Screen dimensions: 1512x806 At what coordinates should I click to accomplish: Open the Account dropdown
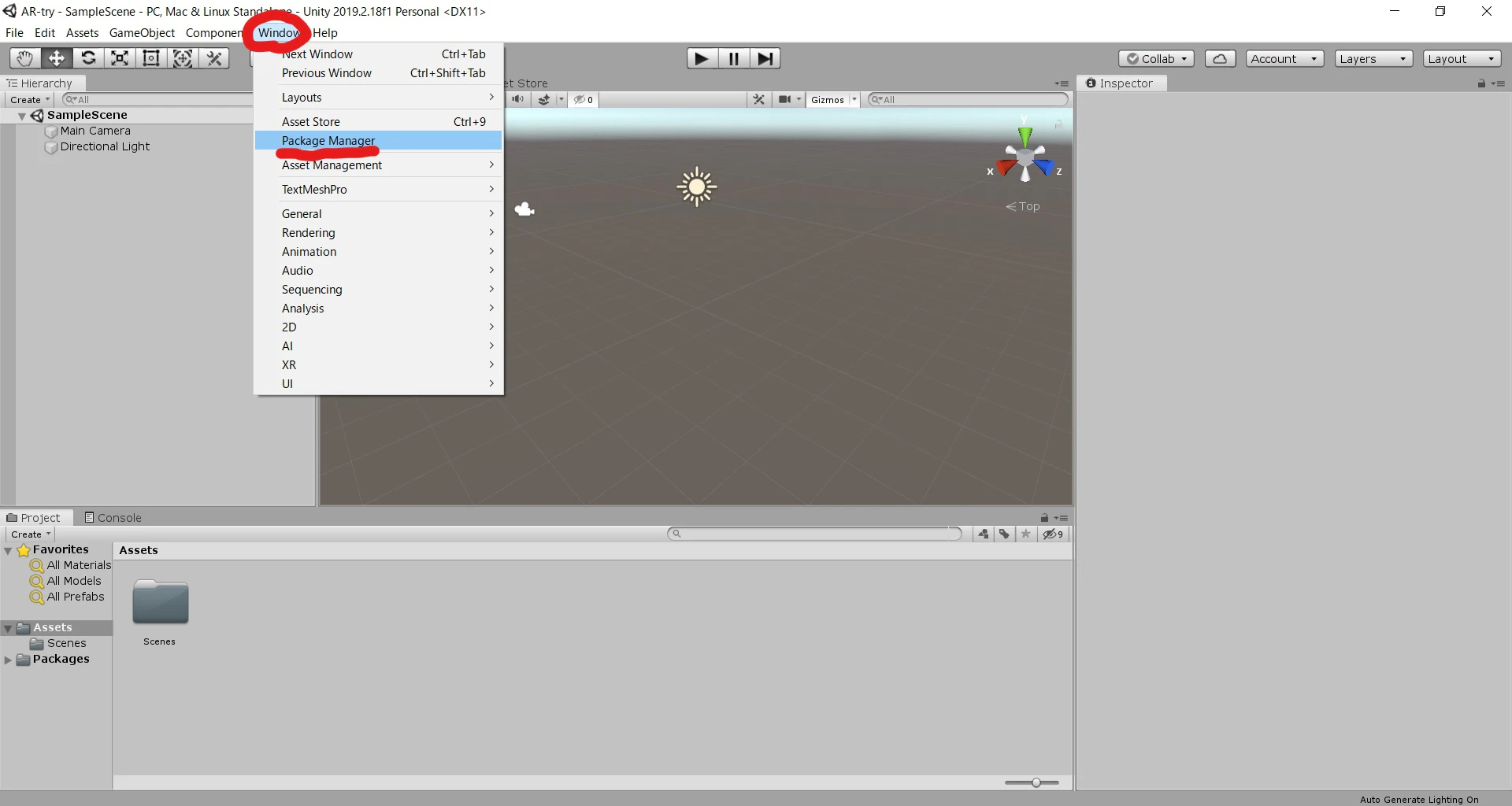click(x=1284, y=59)
